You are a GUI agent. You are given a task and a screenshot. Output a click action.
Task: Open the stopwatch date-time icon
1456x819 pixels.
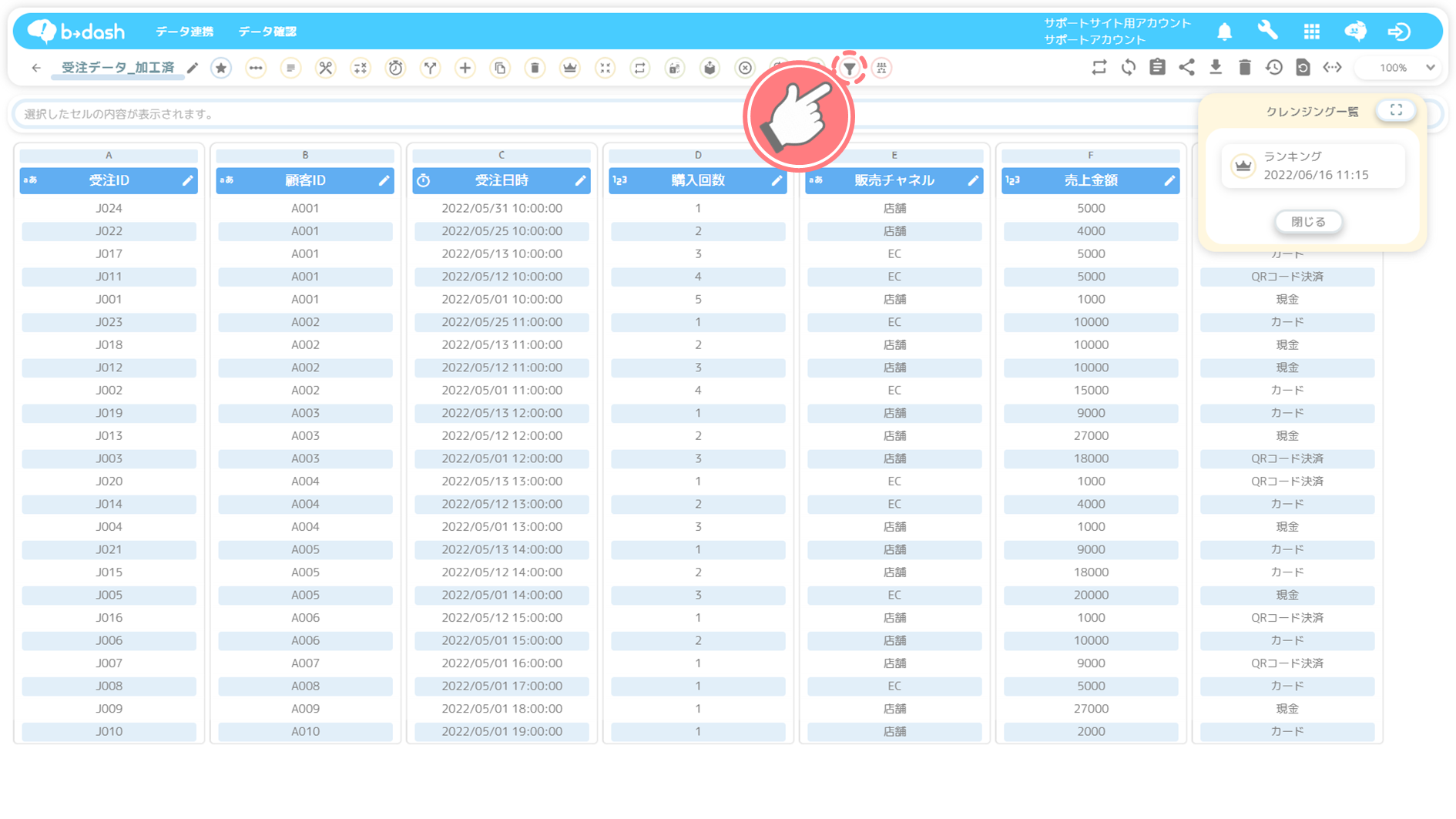click(395, 68)
